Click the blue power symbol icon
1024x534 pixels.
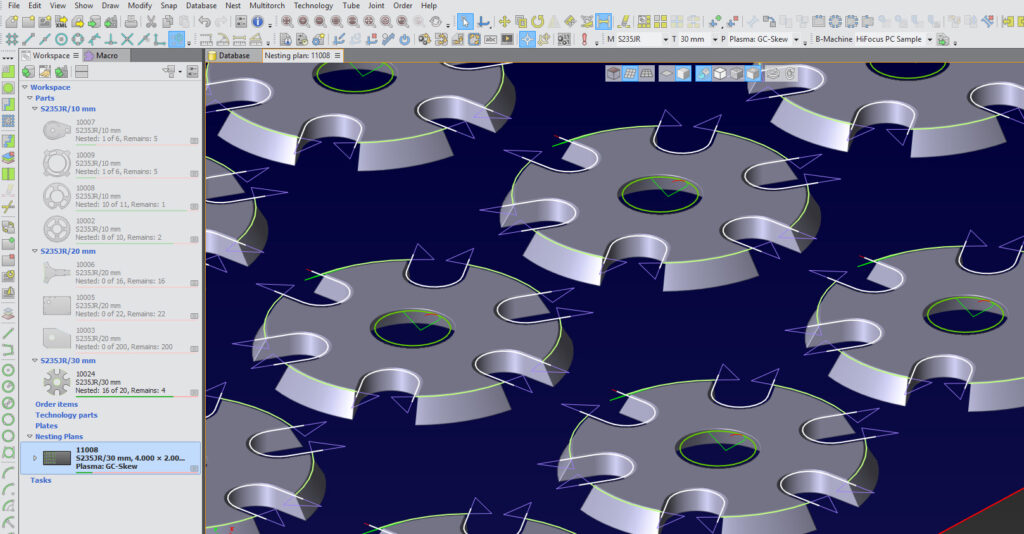click(x=404, y=39)
